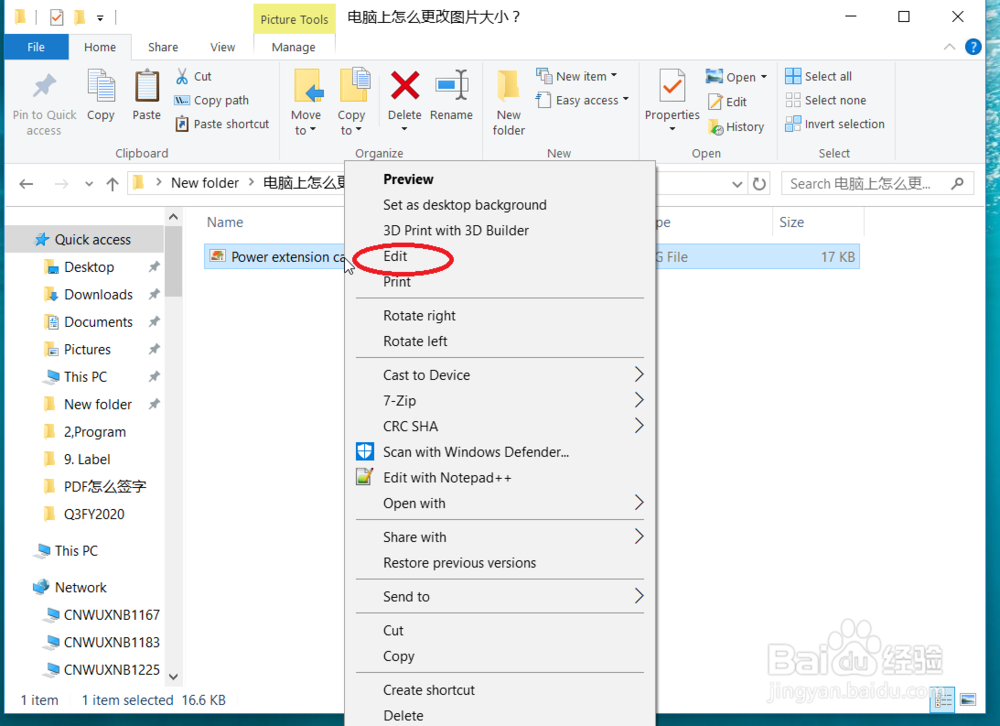Switch to details view icon in status bar
The image size is (1000, 726).
pyautogui.click(x=944, y=700)
